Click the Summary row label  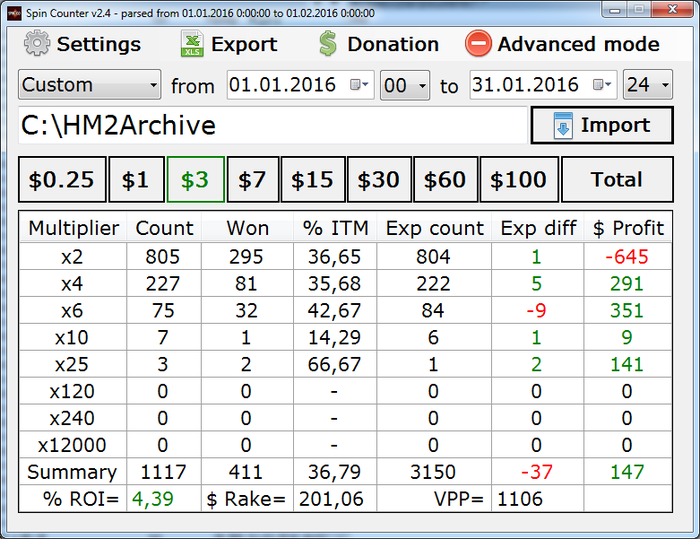[x=72, y=472]
